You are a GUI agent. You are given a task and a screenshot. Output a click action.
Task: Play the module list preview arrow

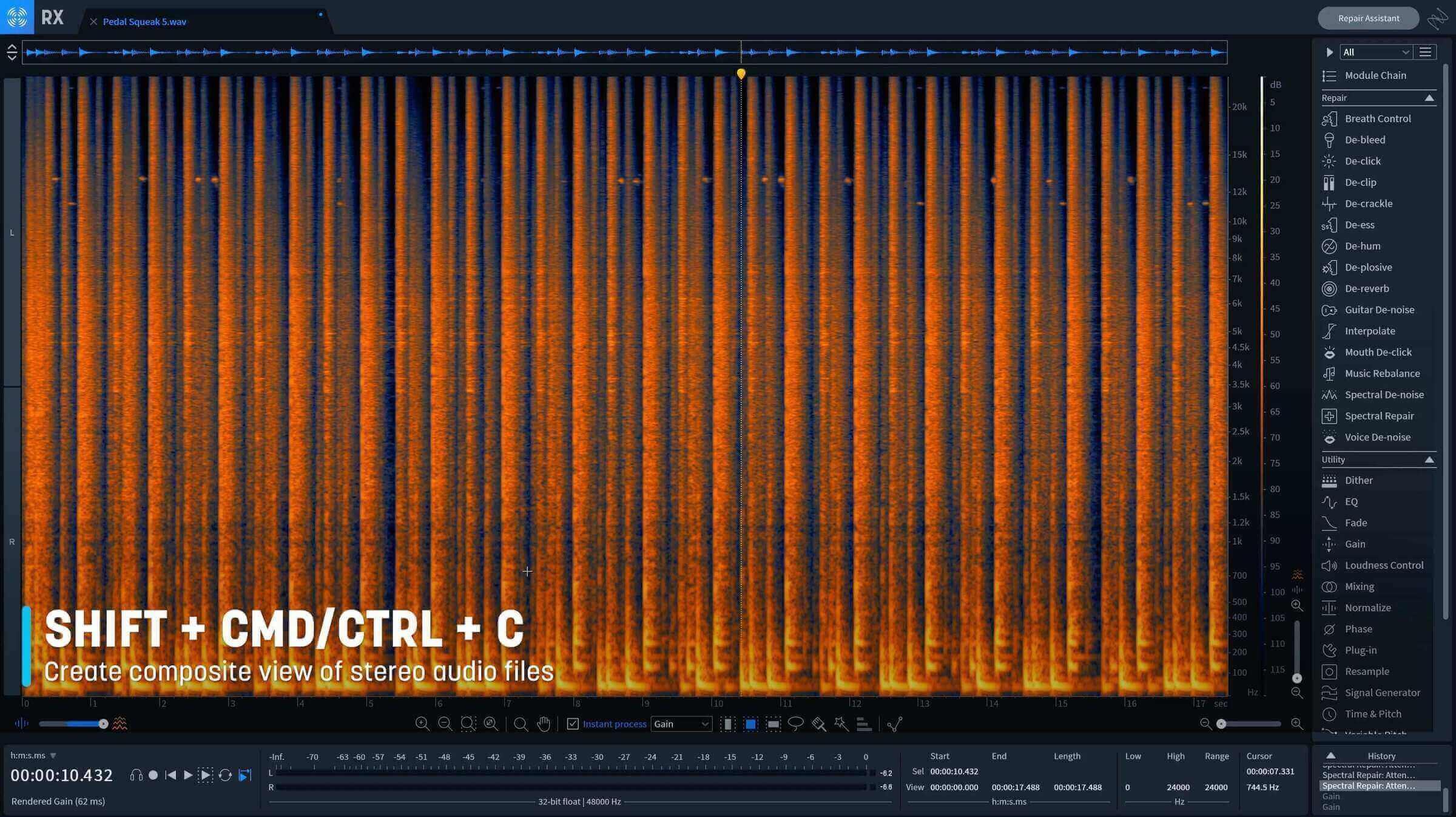pyautogui.click(x=1329, y=52)
